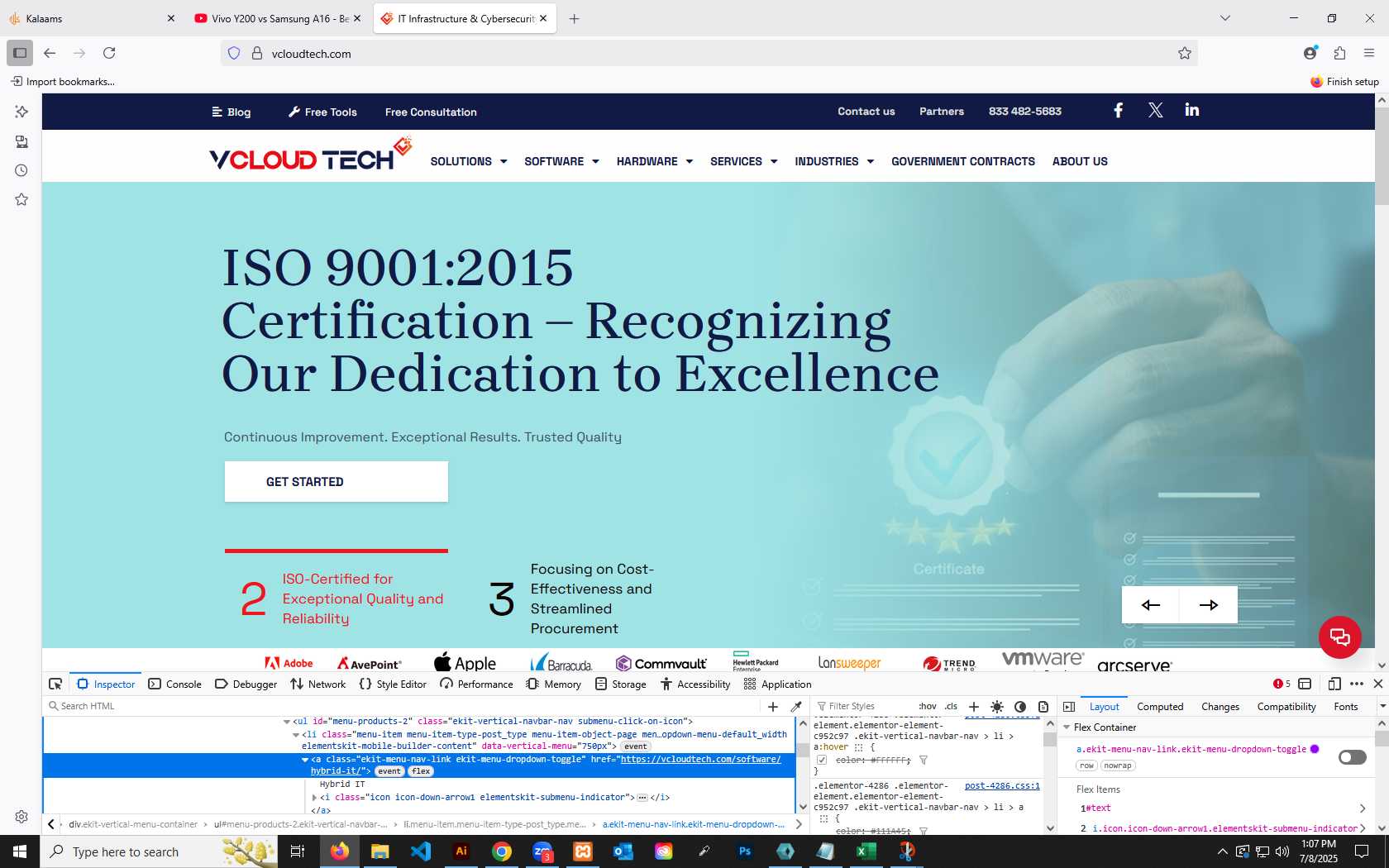The height and width of the screenshot is (868, 1389).
Task: Click GET STARTED button
Action: pyautogui.click(x=337, y=482)
